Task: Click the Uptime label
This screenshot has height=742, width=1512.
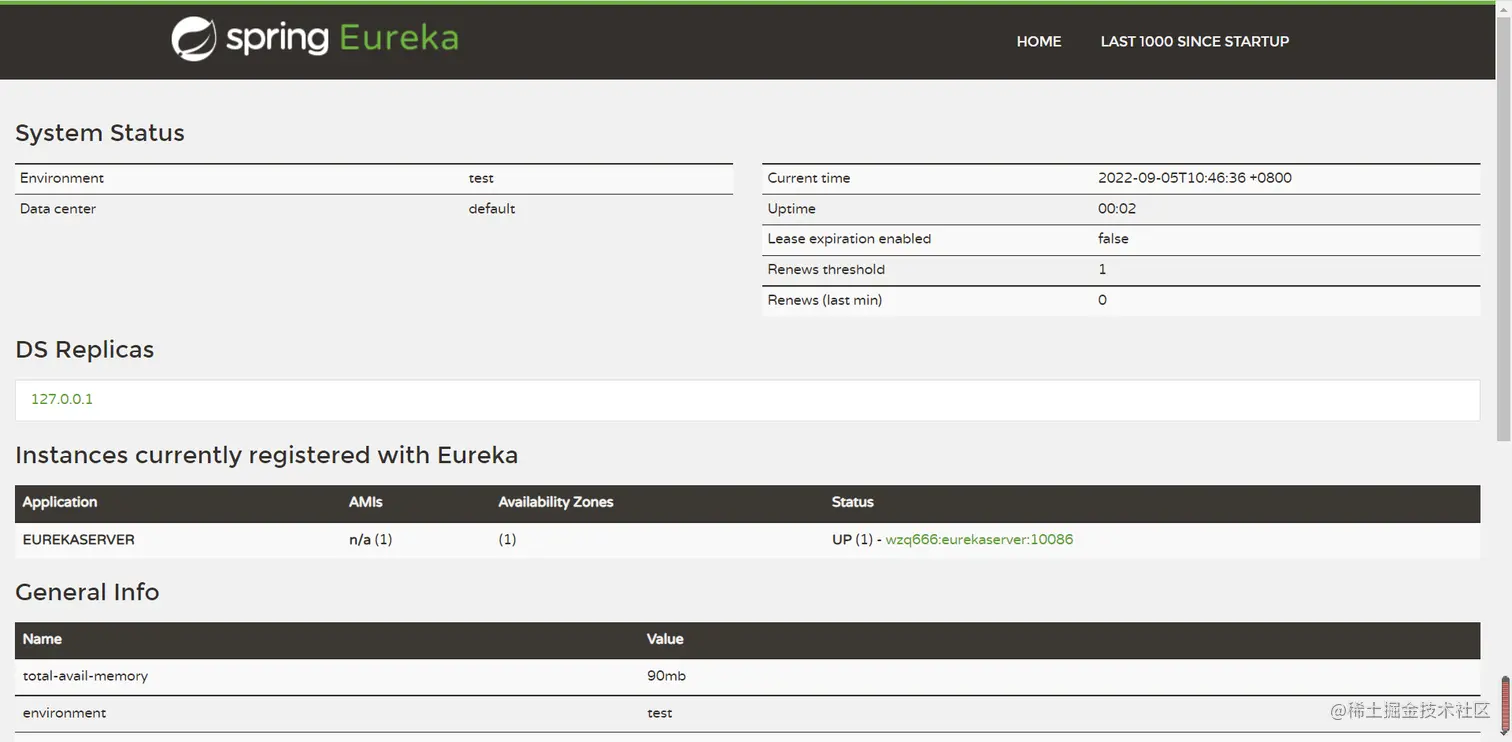Action: click(x=791, y=209)
